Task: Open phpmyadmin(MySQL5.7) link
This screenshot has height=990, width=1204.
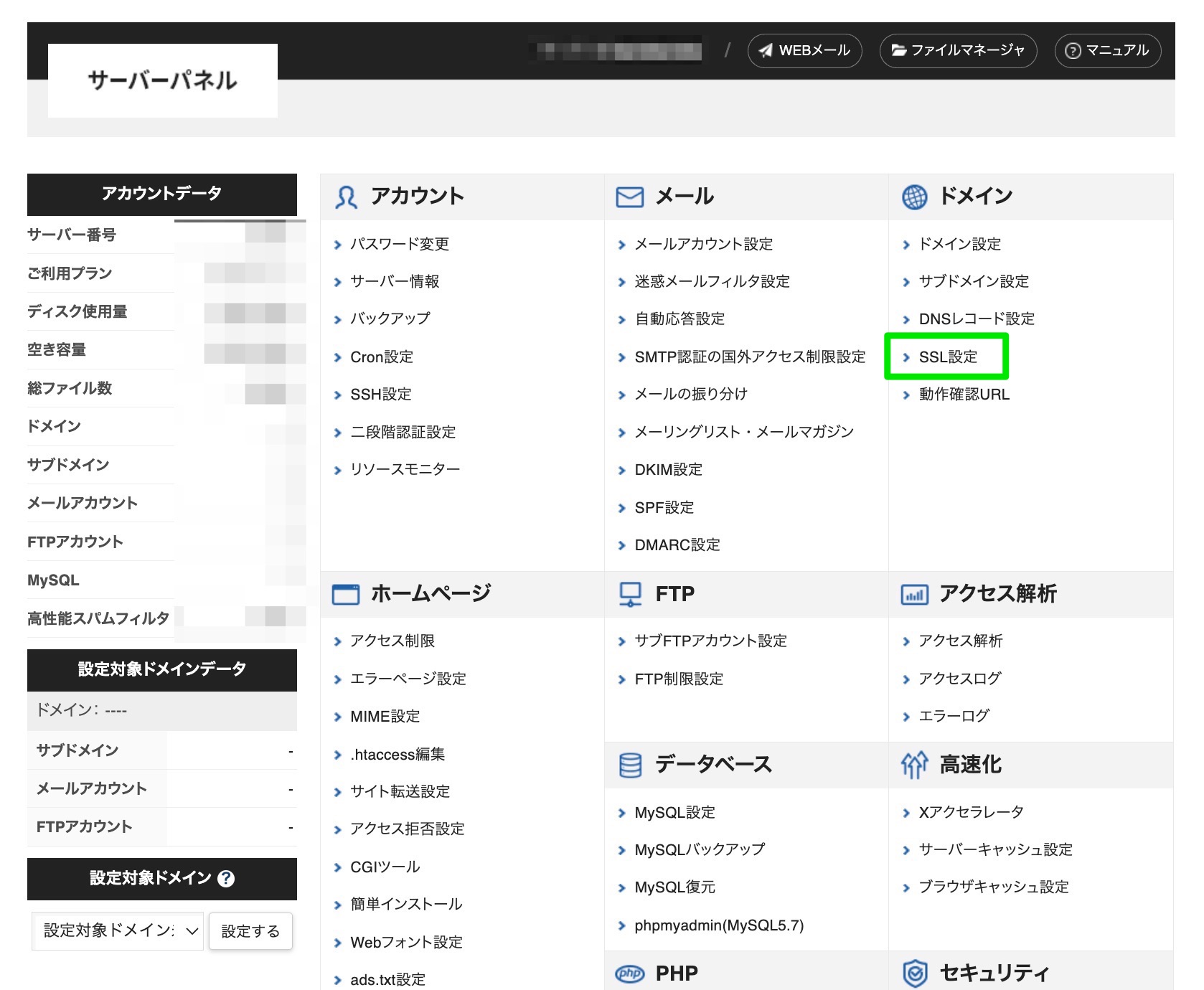Action: click(x=720, y=925)
